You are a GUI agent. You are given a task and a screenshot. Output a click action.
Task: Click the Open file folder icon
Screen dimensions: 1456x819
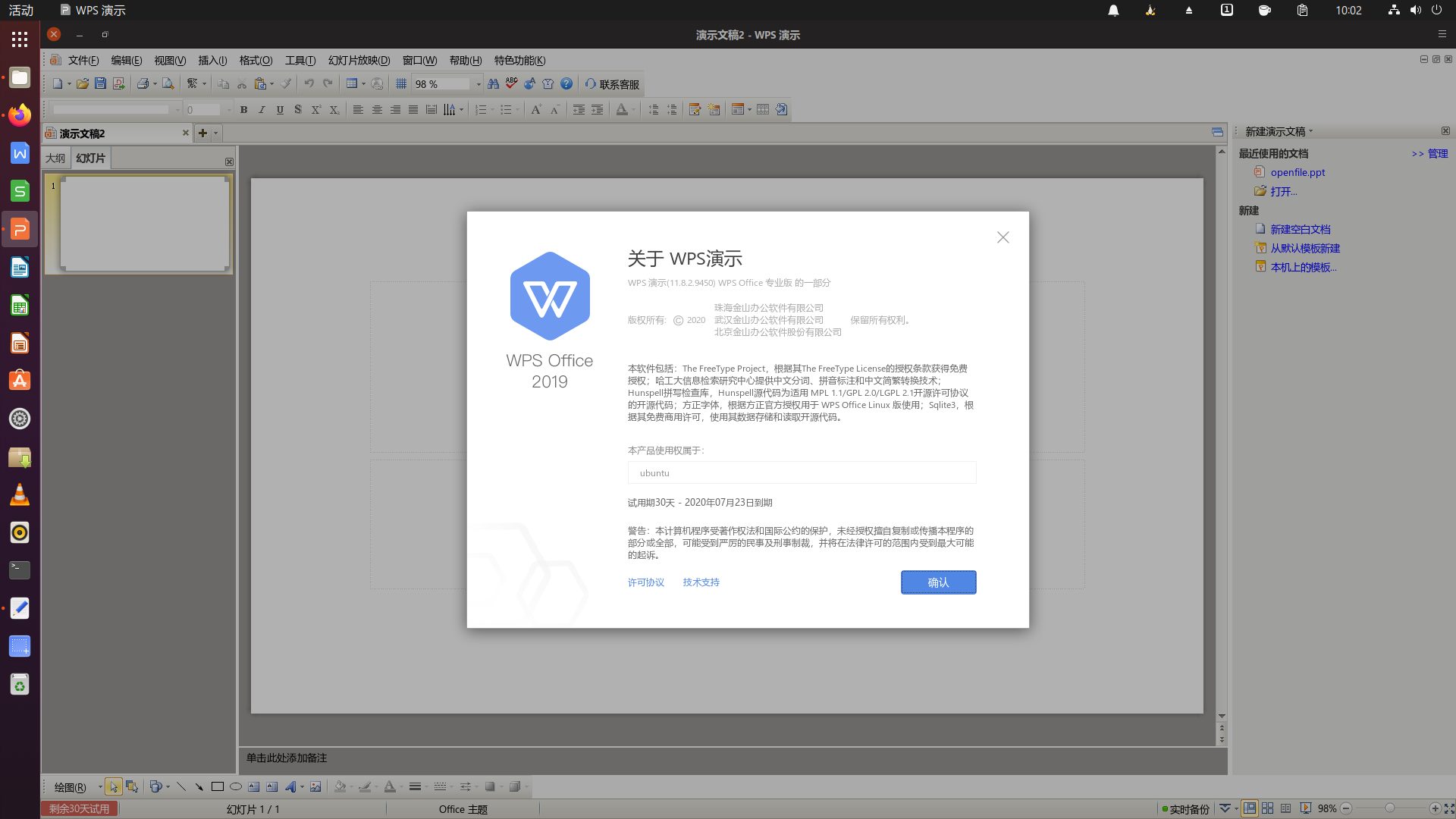82,84
